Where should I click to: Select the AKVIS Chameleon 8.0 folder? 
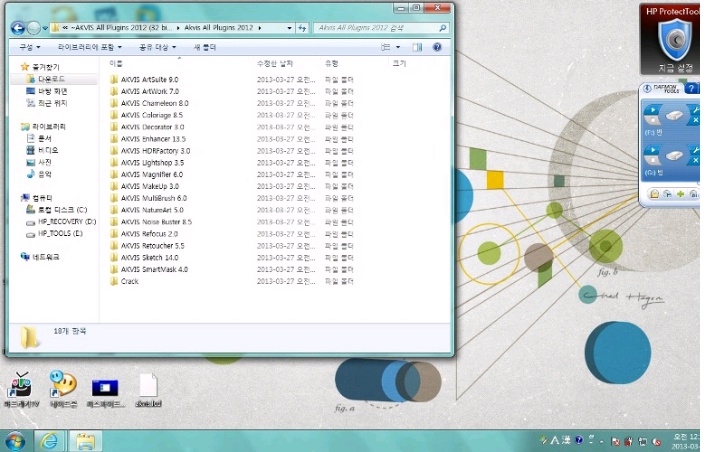149,103
